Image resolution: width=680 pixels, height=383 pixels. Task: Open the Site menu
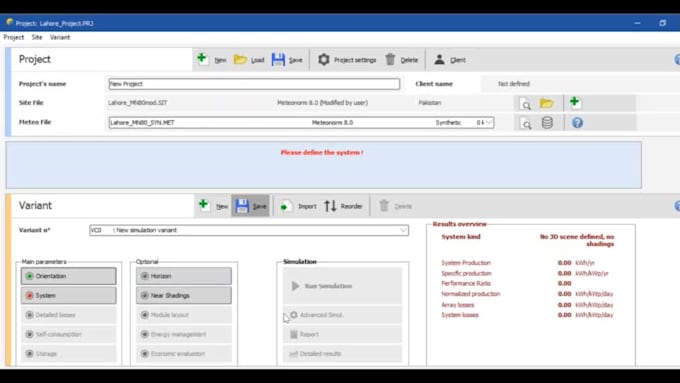click(x=37, y=37)
